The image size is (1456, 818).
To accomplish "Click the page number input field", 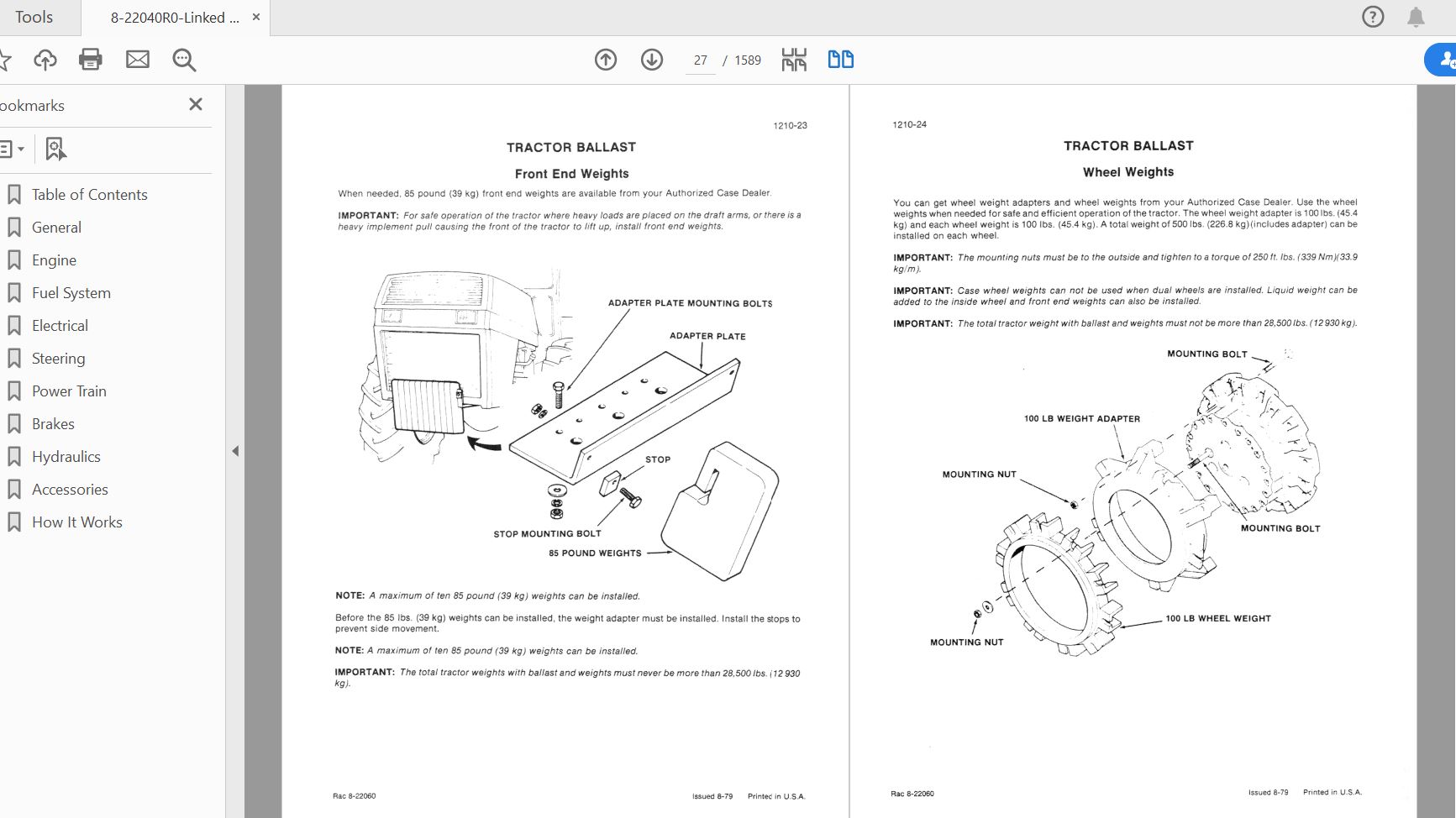I will 700,60.
